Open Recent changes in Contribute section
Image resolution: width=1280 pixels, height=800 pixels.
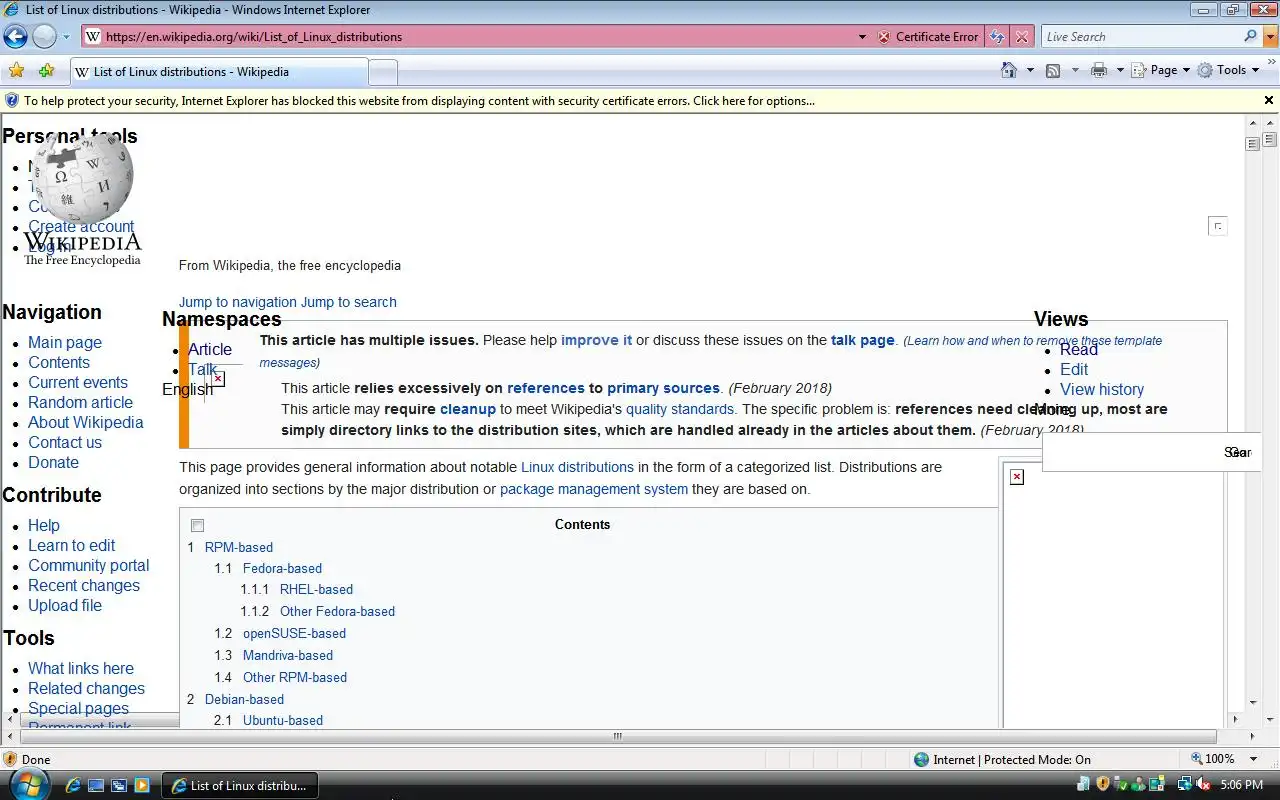point(84,585)
